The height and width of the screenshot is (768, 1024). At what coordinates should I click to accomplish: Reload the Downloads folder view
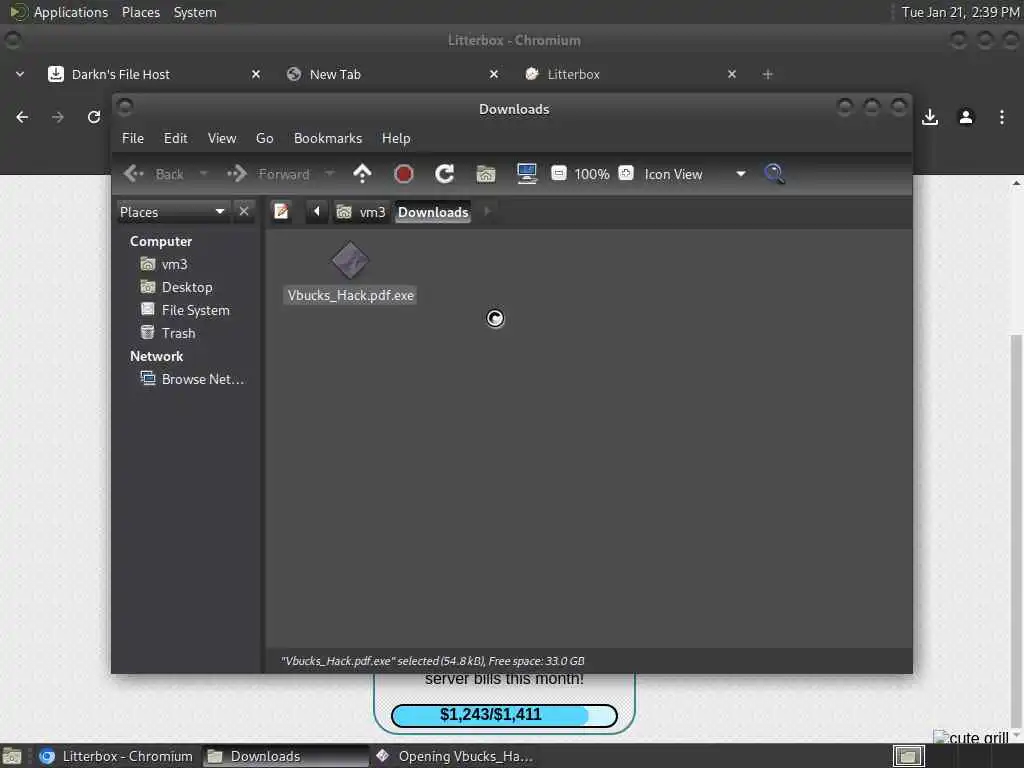[x=445, y=174]
